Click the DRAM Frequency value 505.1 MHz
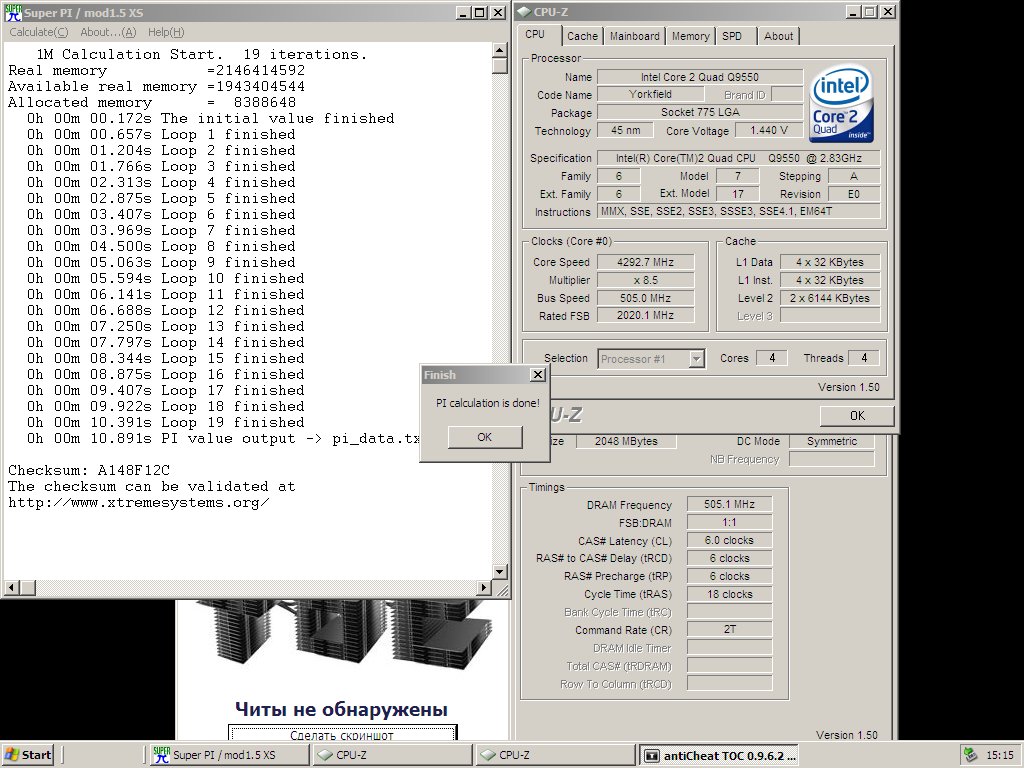This screenshot has width=1024, height=768. [x=729, y=504]
